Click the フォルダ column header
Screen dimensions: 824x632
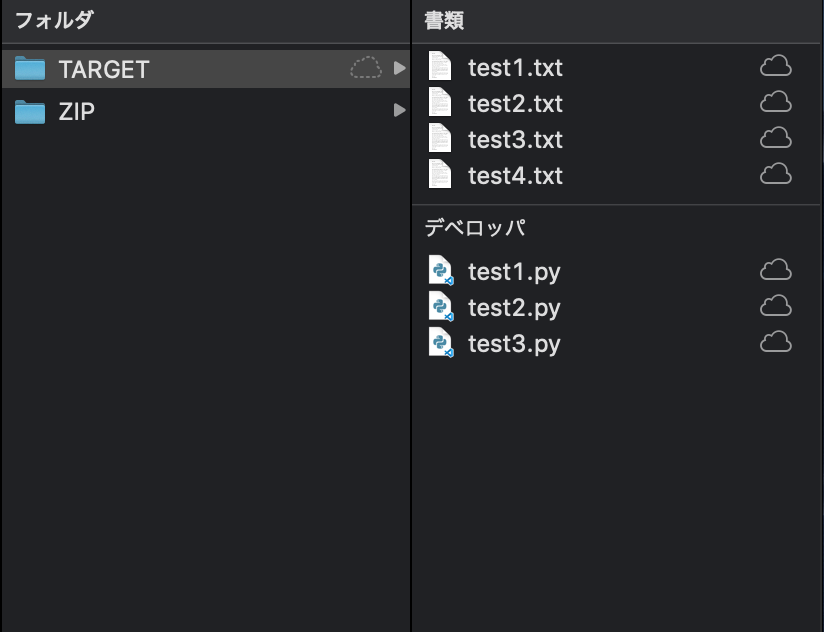54,20
